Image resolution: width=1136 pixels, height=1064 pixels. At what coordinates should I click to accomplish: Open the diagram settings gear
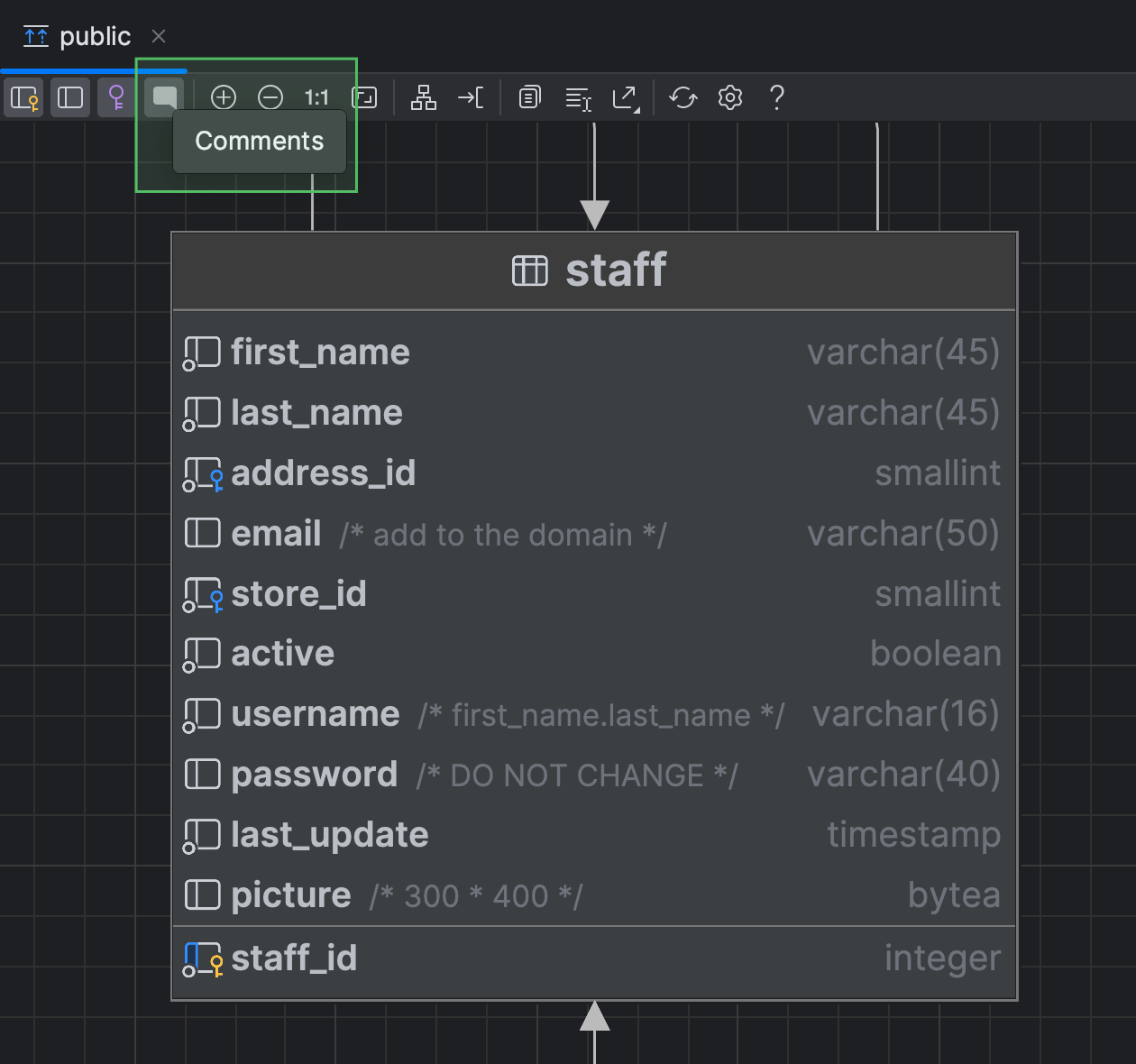click(729, 97)
